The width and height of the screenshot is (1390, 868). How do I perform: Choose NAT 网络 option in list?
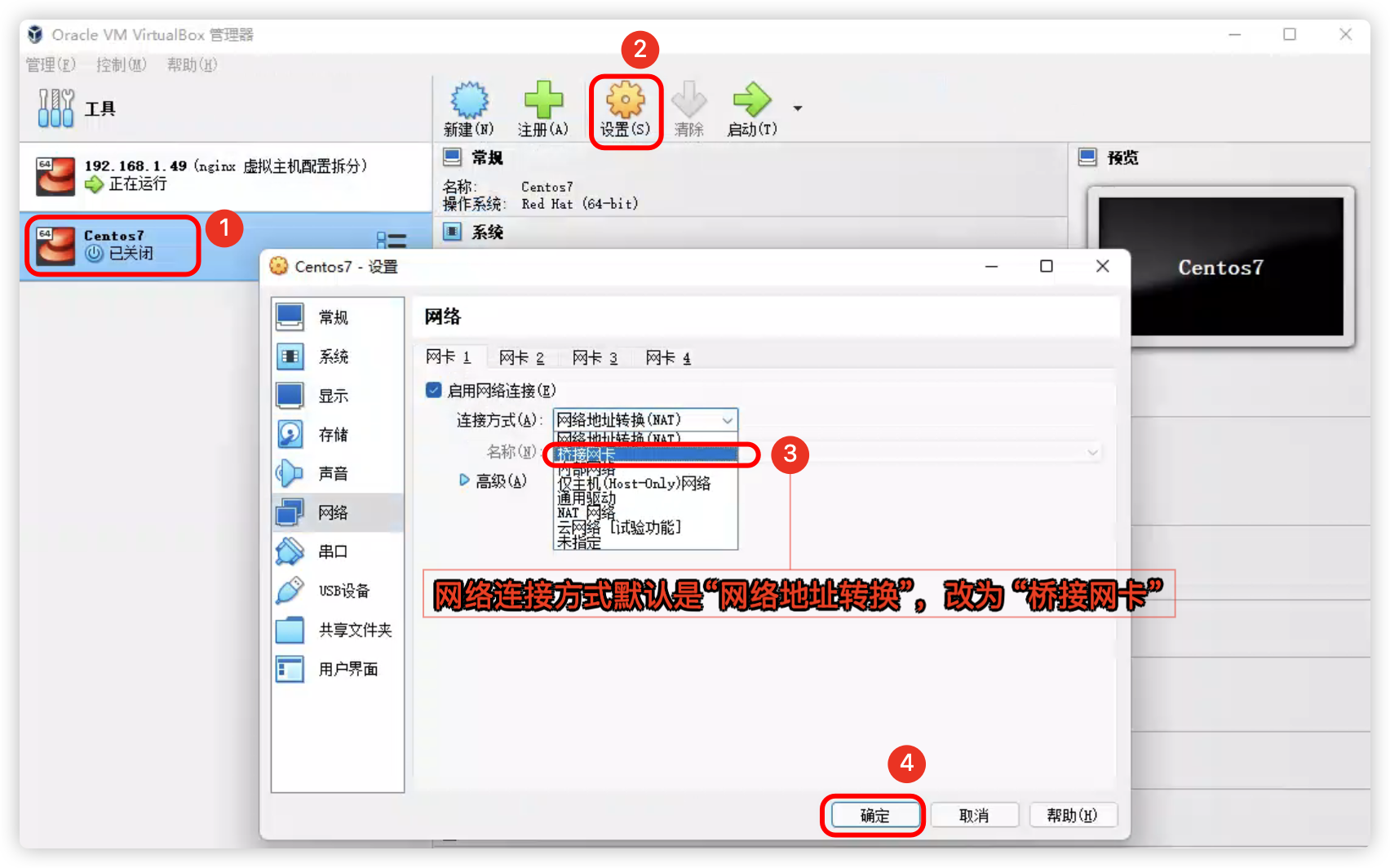(645, 513)
